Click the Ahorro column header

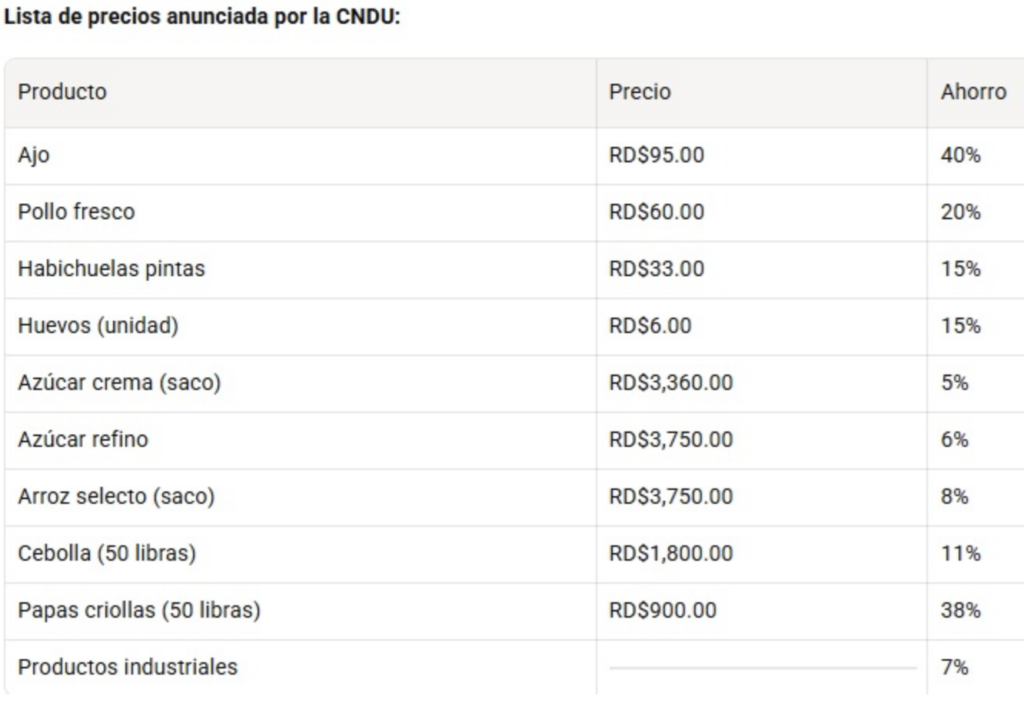coord(973,92)
